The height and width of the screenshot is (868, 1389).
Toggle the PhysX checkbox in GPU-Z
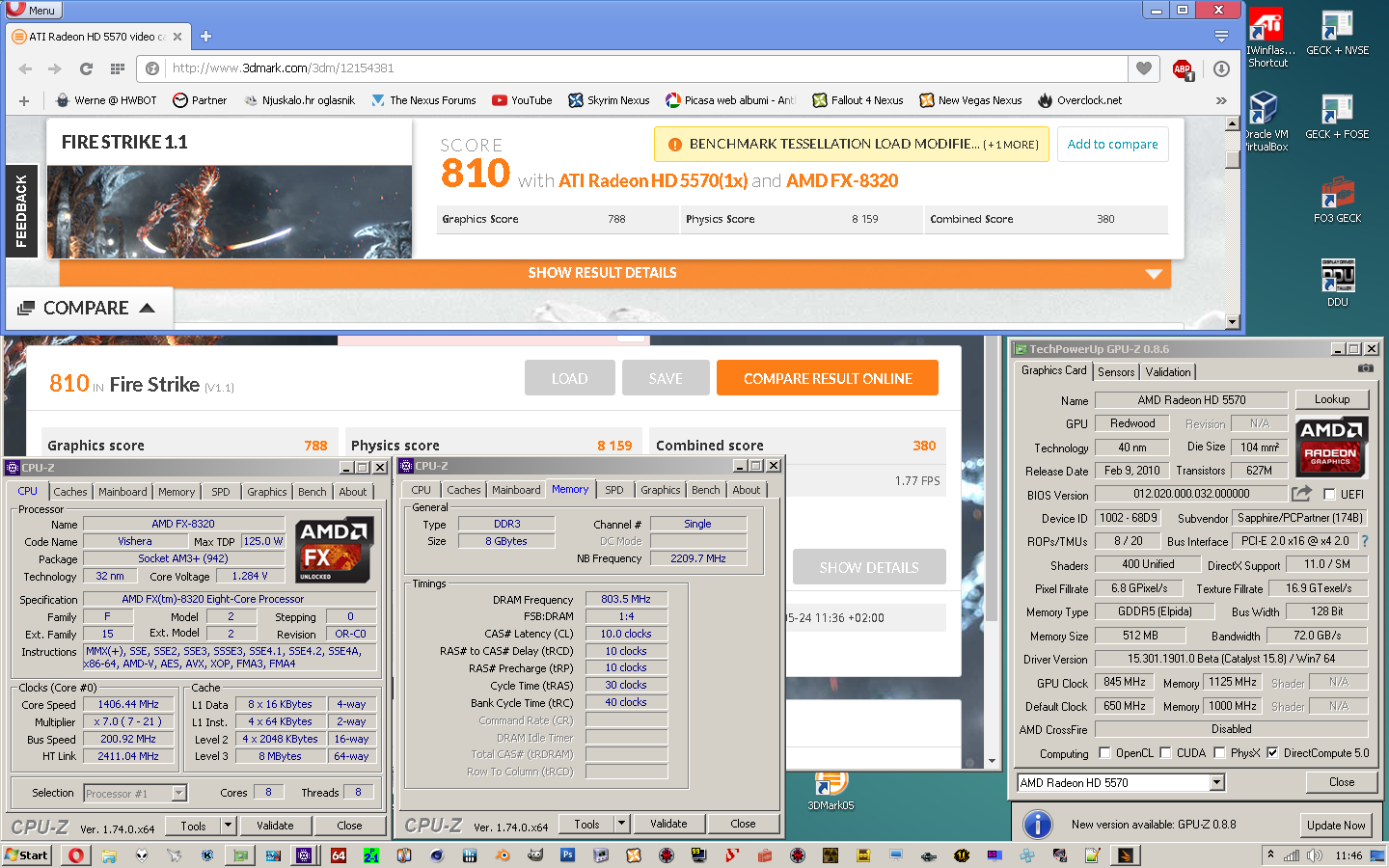[1219, 753]
